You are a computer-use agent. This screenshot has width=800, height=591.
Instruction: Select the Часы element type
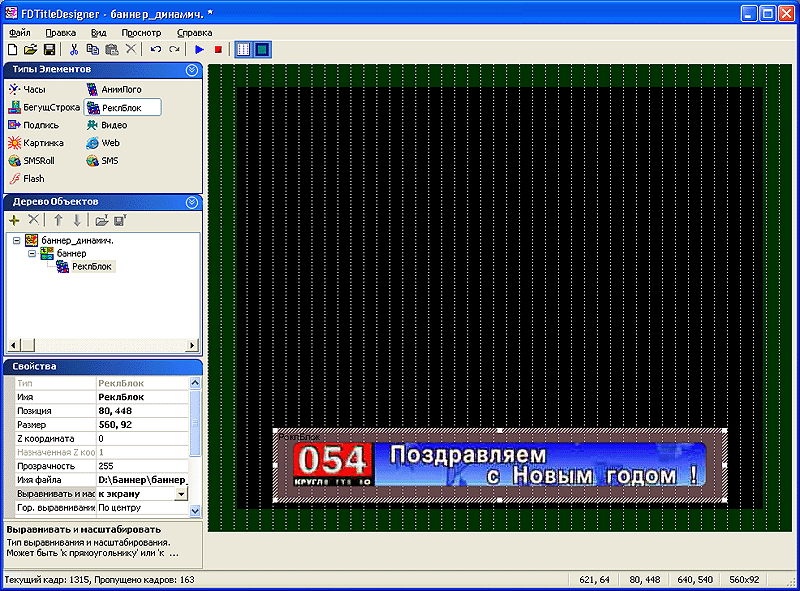pyautogui.click(x=27, y=89)
